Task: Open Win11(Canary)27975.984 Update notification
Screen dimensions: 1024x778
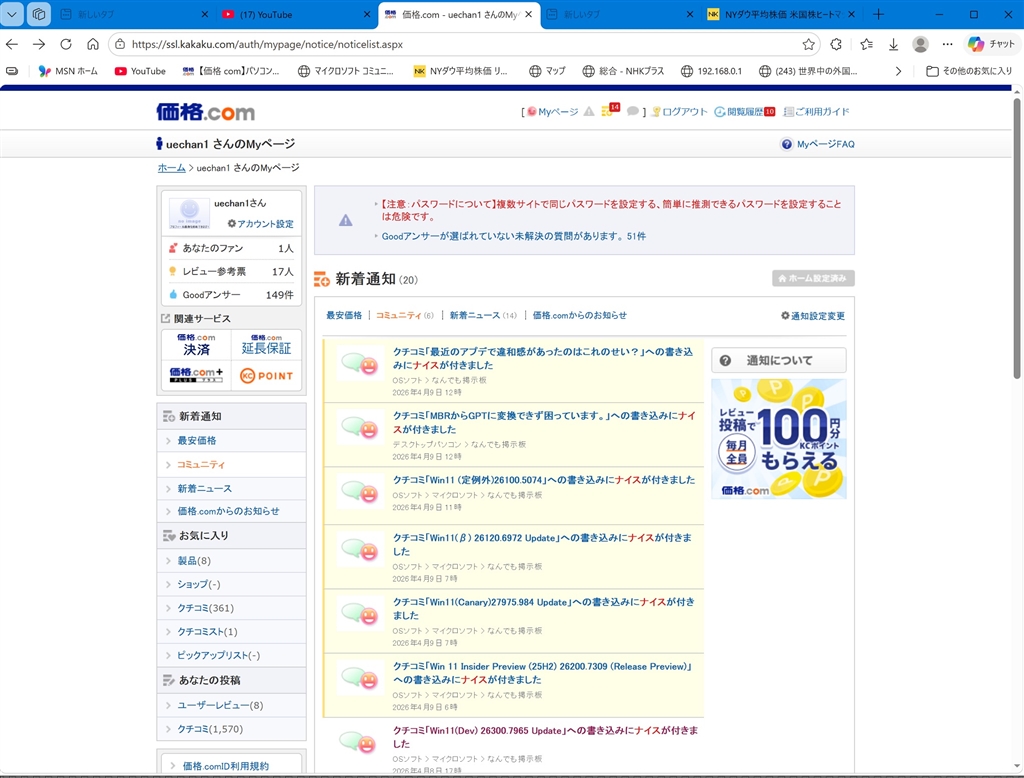Action: coord(543,608)
